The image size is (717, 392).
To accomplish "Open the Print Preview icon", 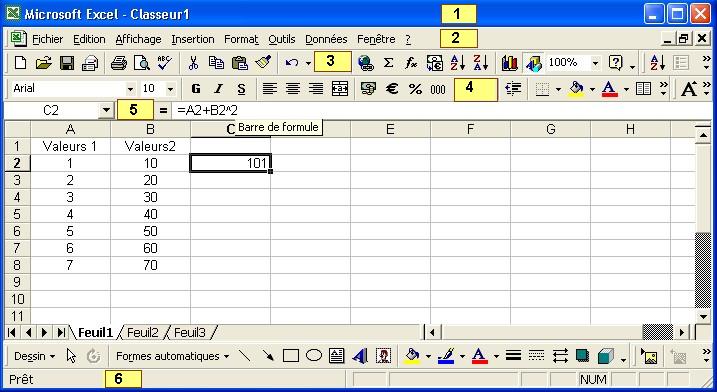I will tap(141, 63).
